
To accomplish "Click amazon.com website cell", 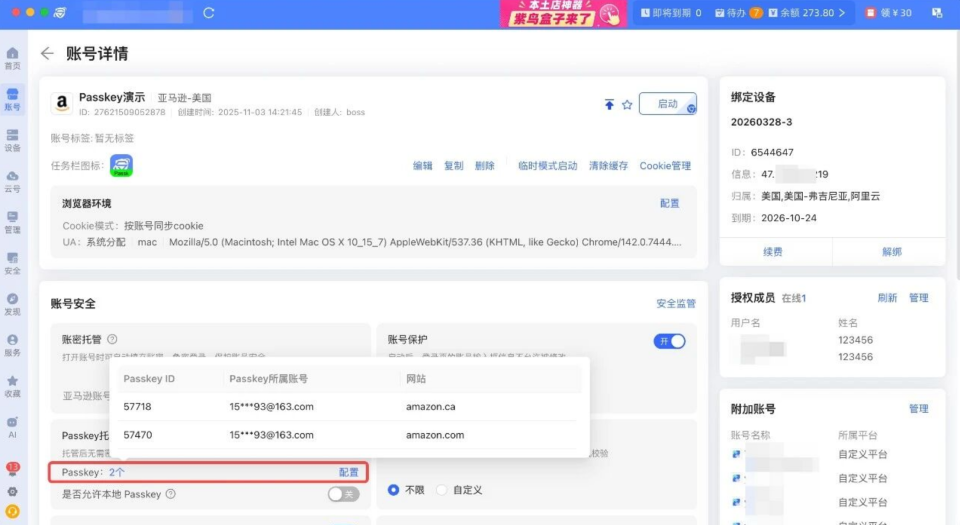I will click(x=435, y=434).
